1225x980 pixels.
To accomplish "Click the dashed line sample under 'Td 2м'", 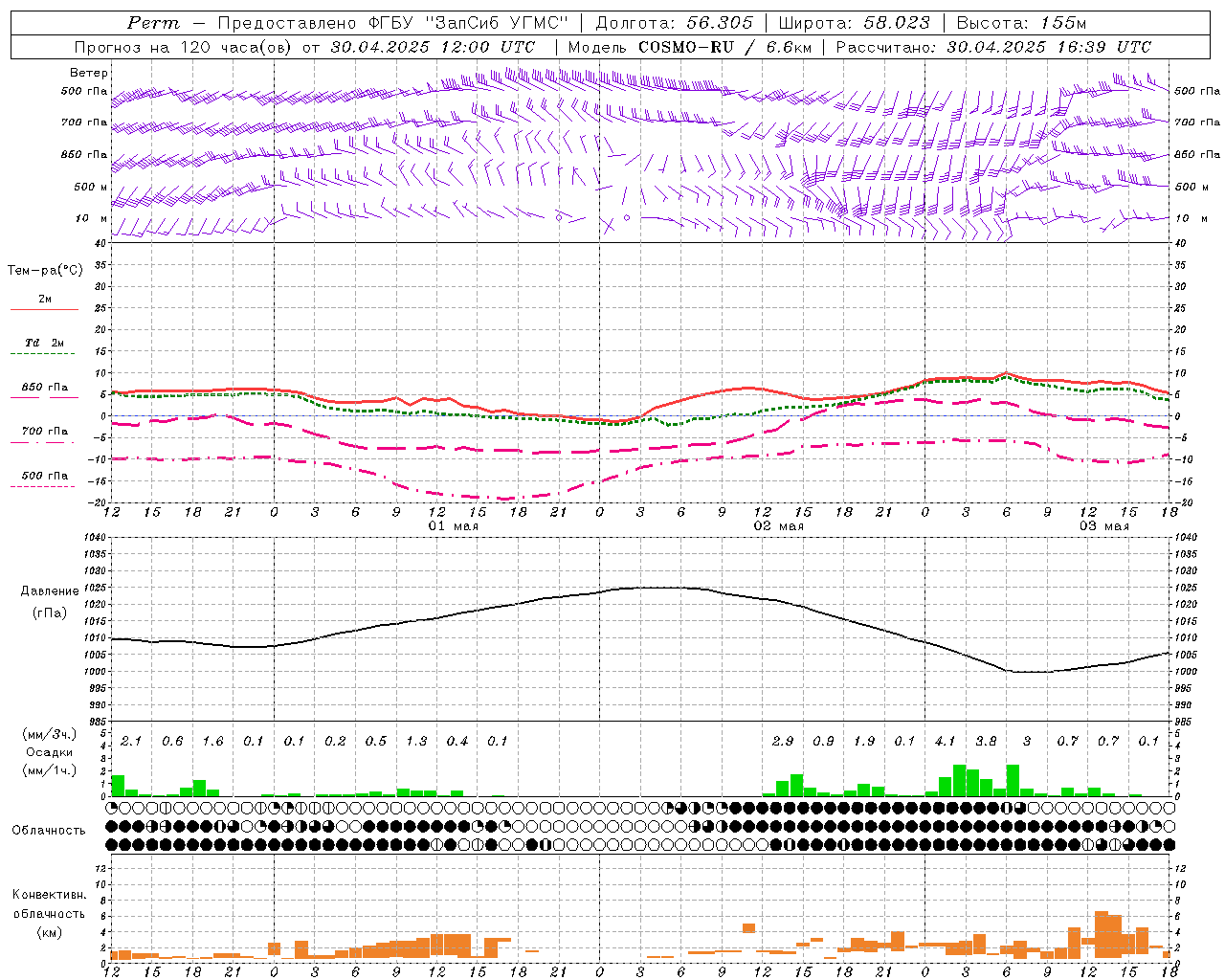I will [45, 354].
